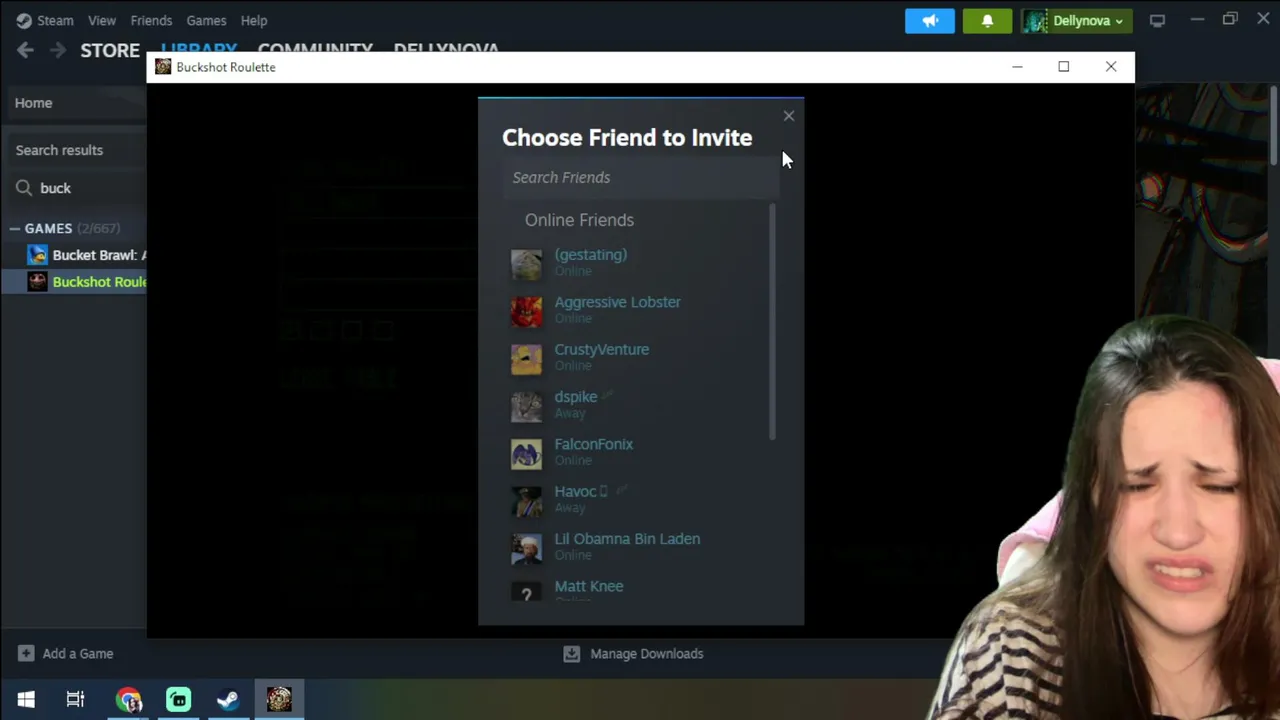
Task: Go back with the back arrow
Action: pos(26,50)
